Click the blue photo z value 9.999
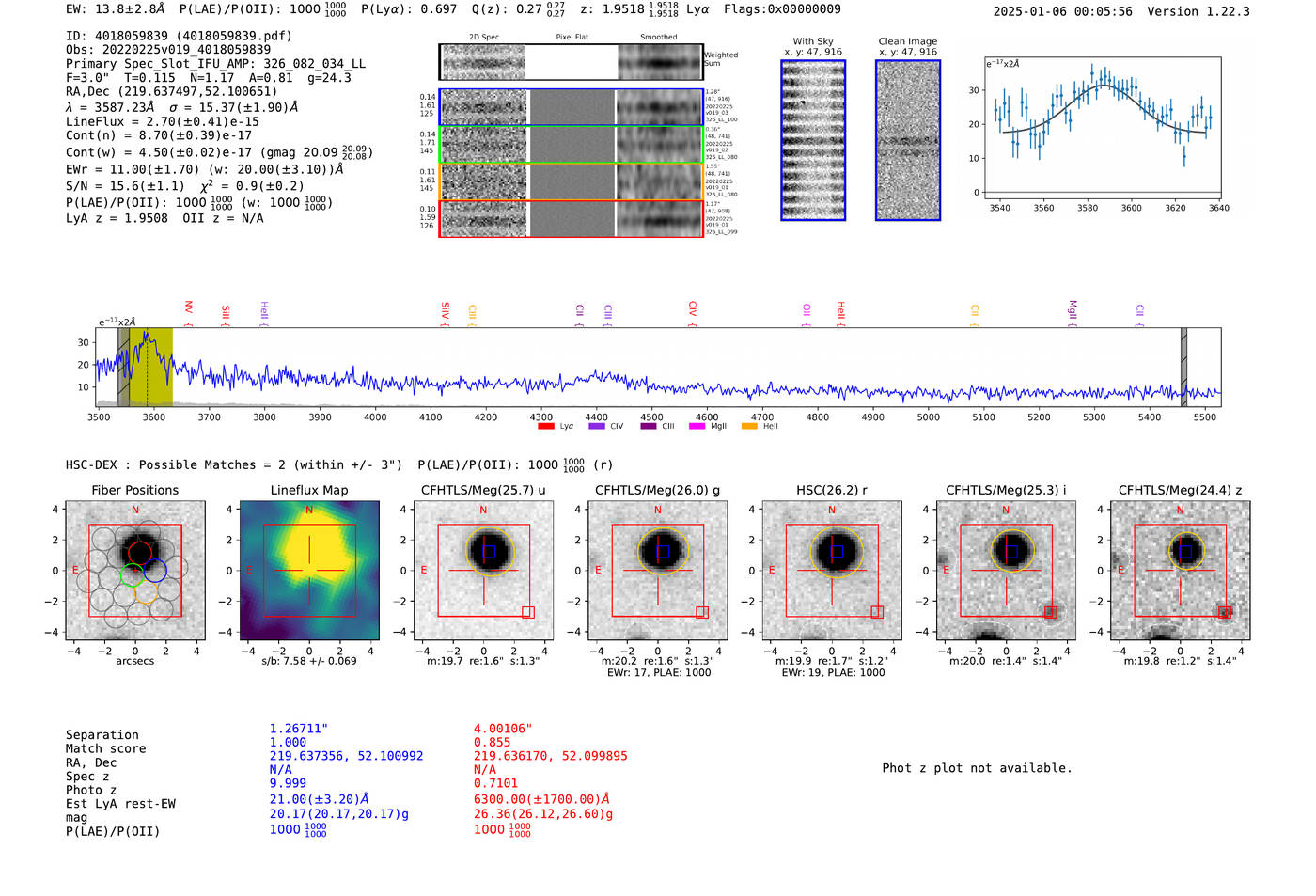Screen dimensions: 1316x896 pos(288,783)
